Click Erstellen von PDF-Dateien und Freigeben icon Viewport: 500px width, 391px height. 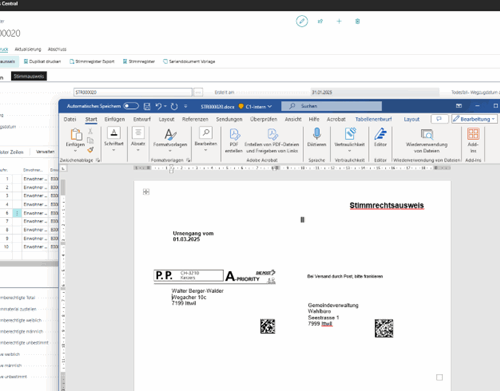pos(272,134)
